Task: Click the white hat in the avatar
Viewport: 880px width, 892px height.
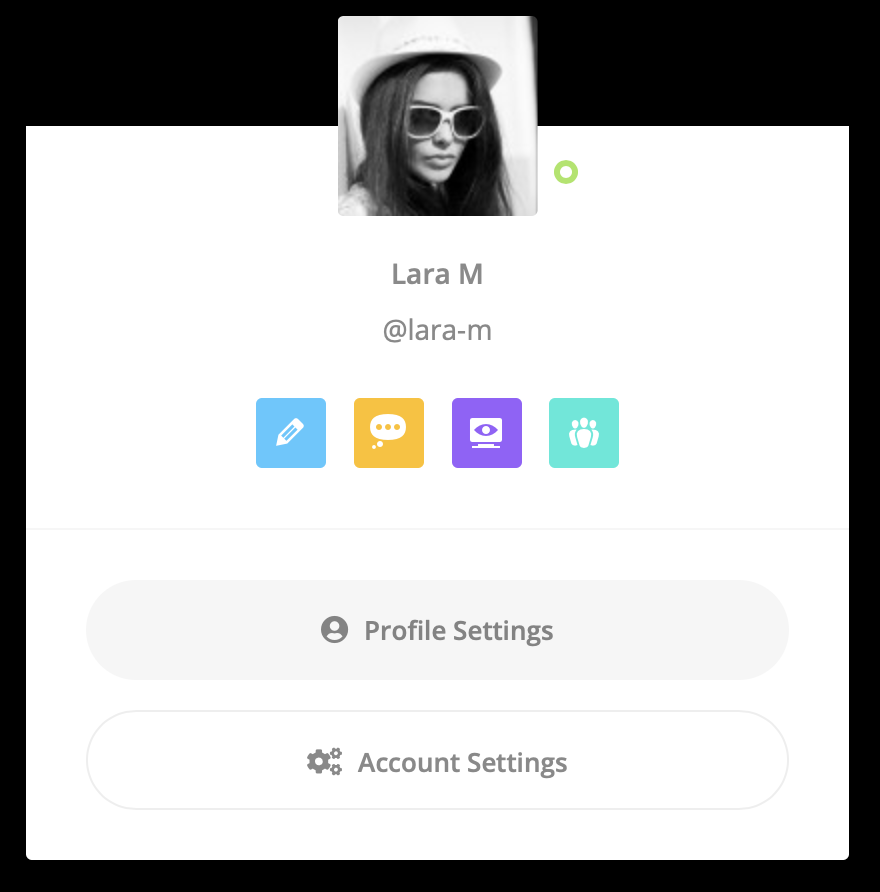Action: click(x=428, y=57)
